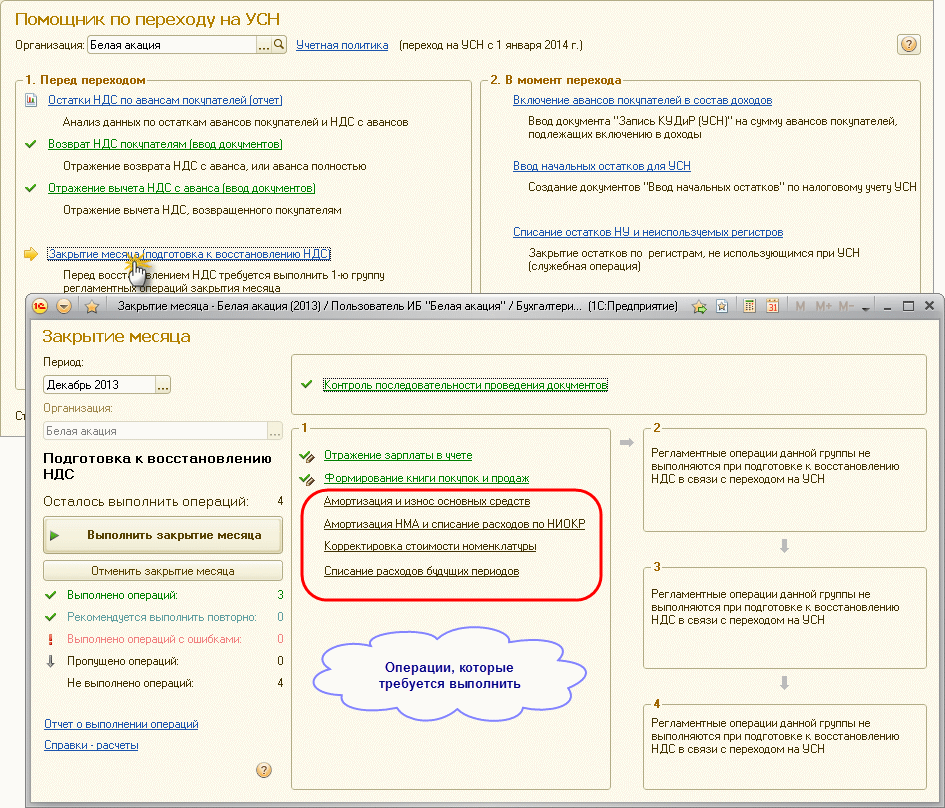Click Выполнить закрытие месяца button

point(163,535)
